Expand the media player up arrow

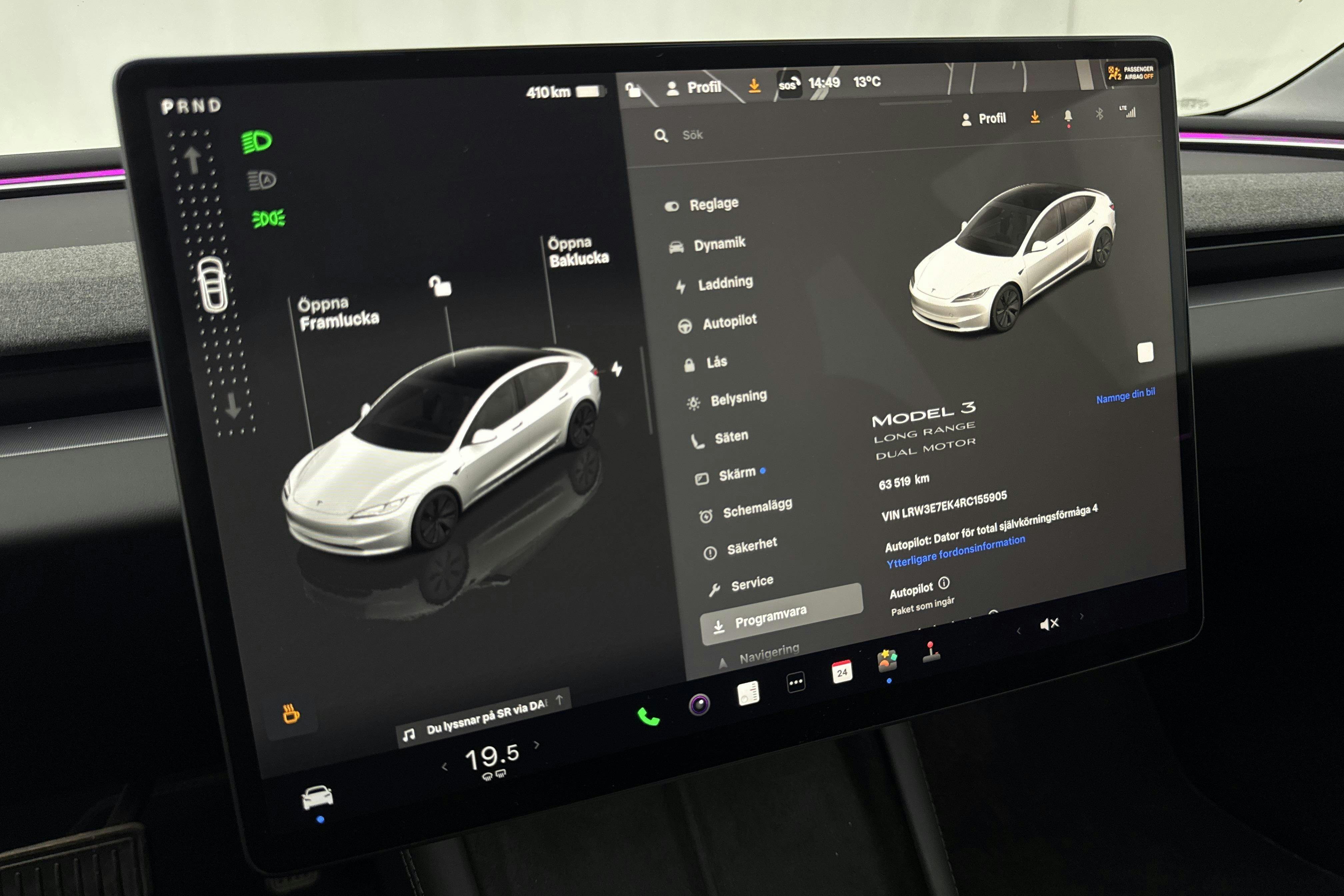[559, 699]
